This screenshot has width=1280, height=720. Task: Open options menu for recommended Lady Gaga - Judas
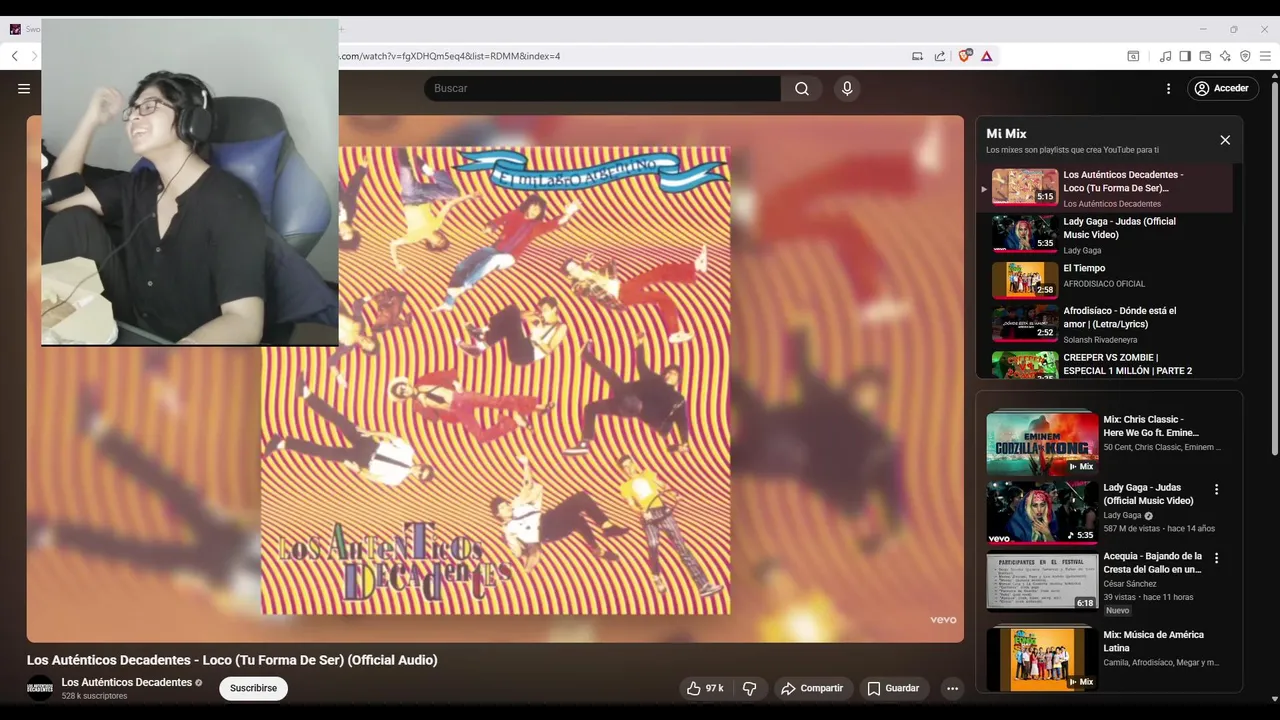click(1217, 490)
